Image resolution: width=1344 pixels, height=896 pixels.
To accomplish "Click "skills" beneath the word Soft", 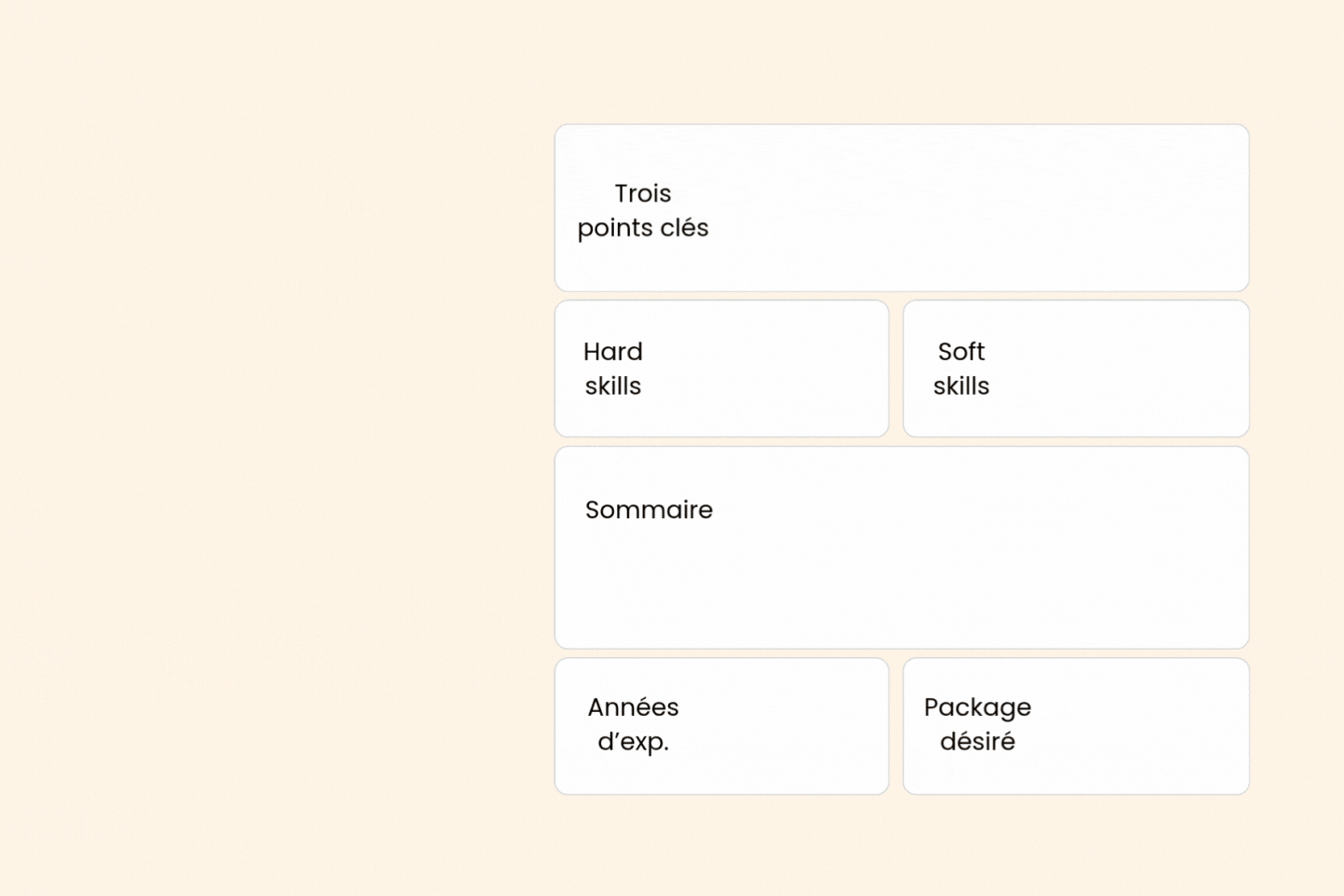I will pos(960,386).
